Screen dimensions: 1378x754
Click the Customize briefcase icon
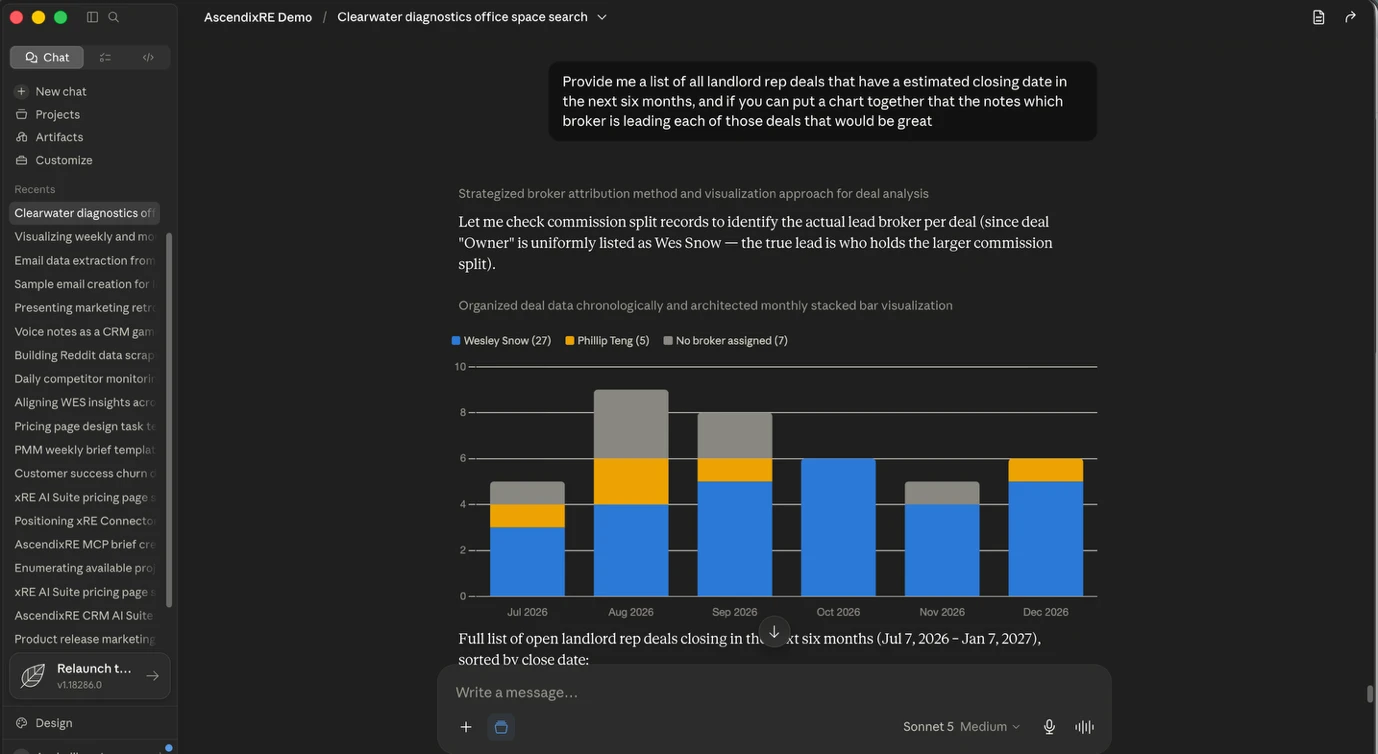tap(21, 160)
